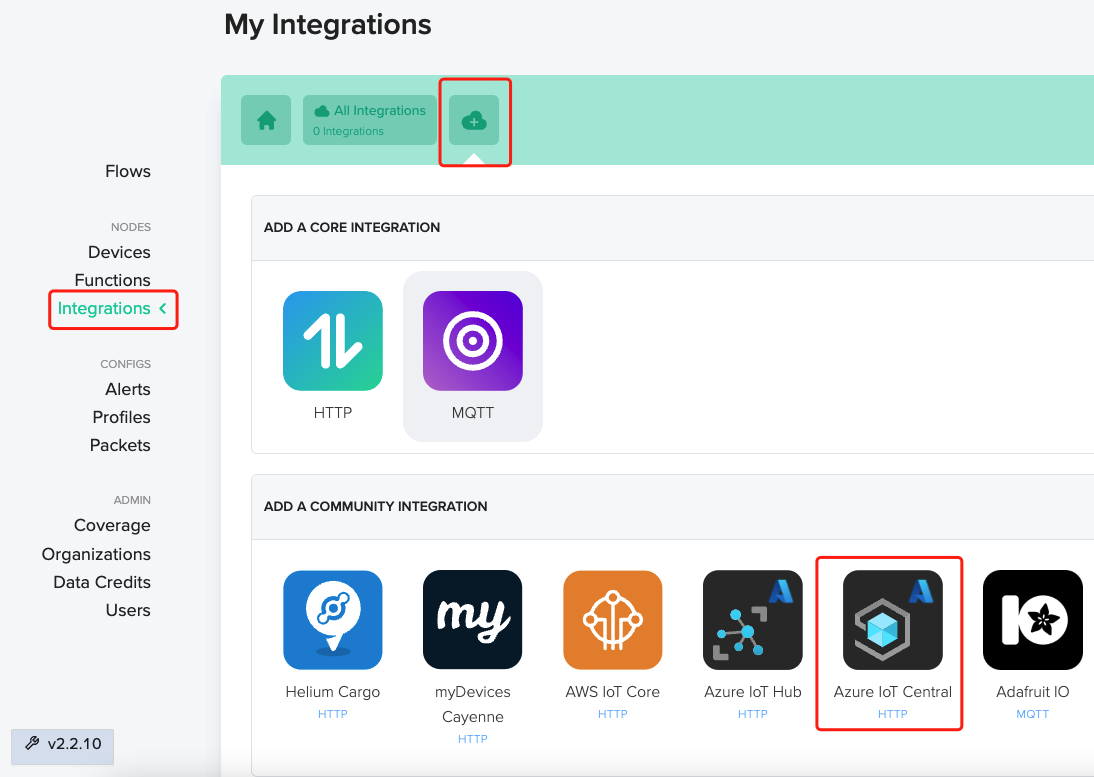Click the 'ADD A COMMUNITY INTEGRATION' heading

(375, 506)
